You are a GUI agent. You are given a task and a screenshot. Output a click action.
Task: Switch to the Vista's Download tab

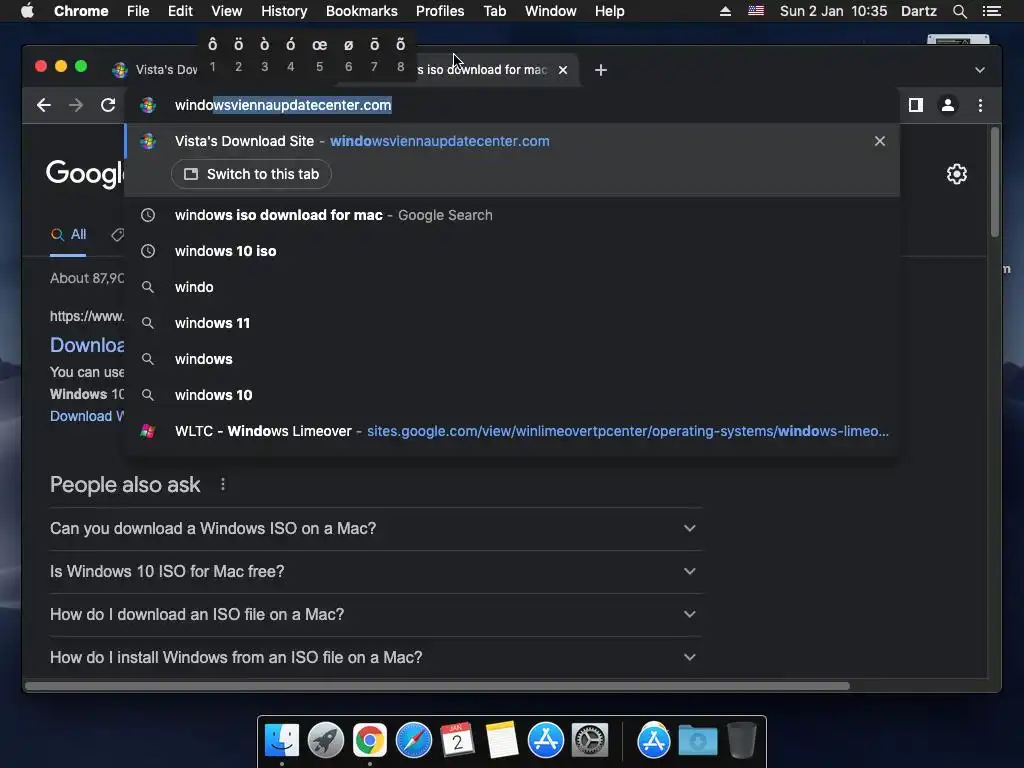(x=155, y=70)
